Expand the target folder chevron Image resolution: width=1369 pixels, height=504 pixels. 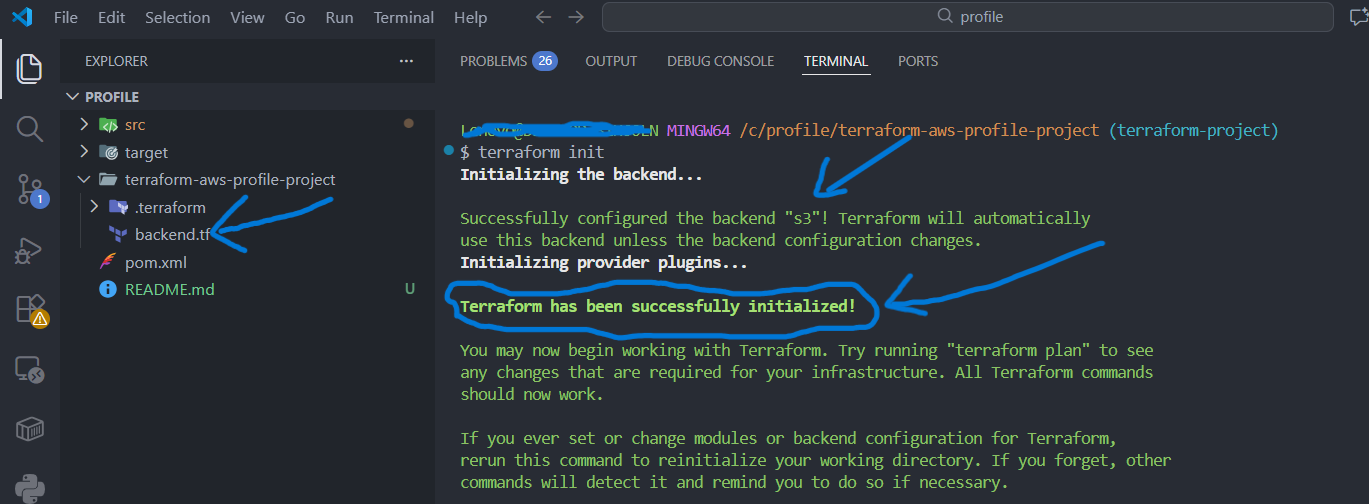click(84, 153)
